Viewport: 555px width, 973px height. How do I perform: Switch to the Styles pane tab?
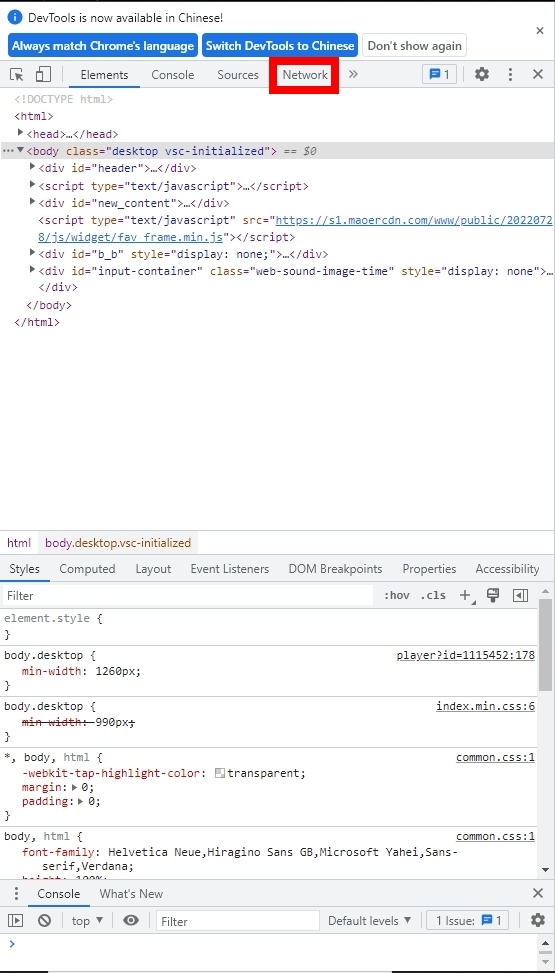[24, 569]
